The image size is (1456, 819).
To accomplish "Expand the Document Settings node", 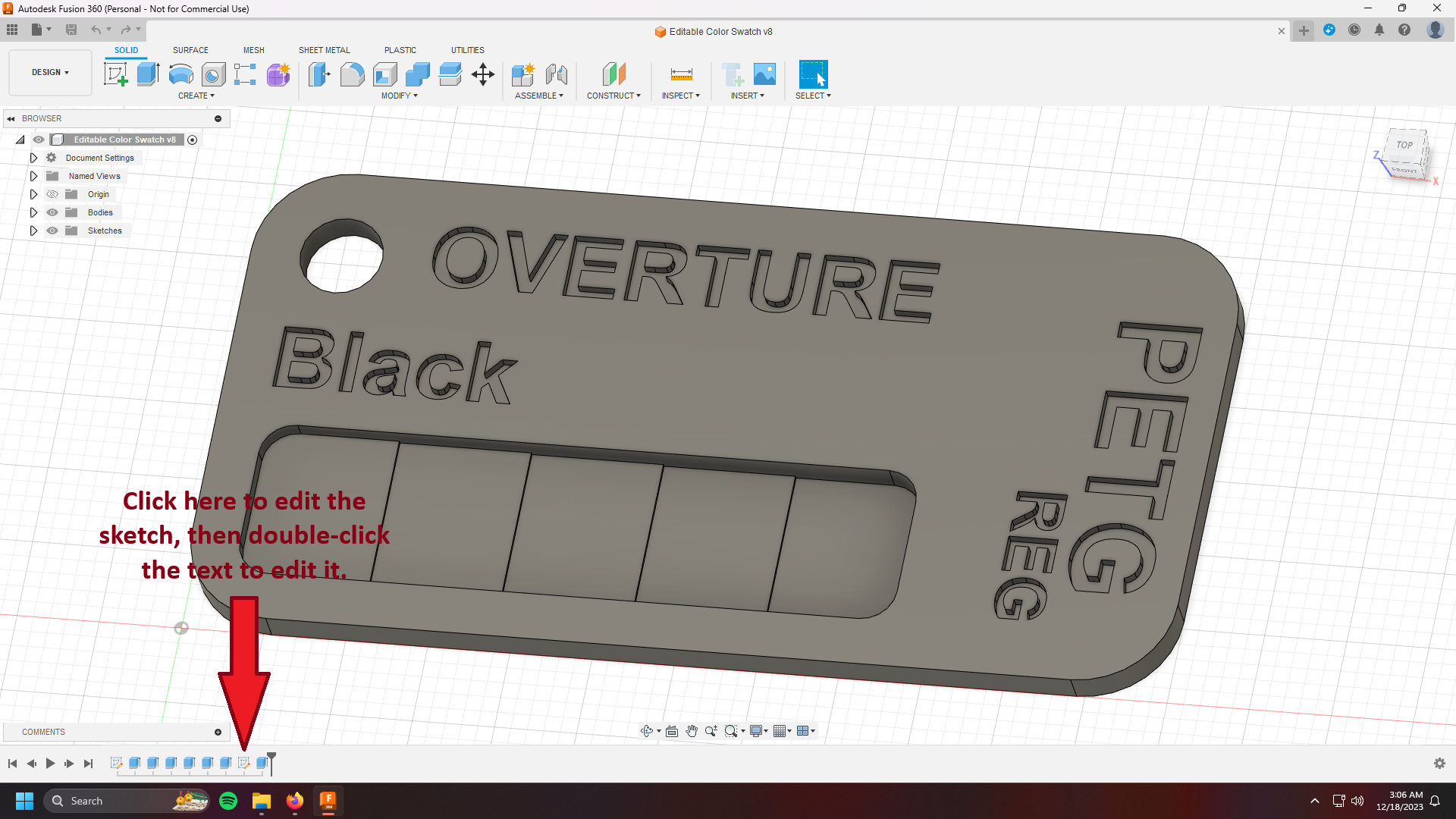I will [33, 158].
